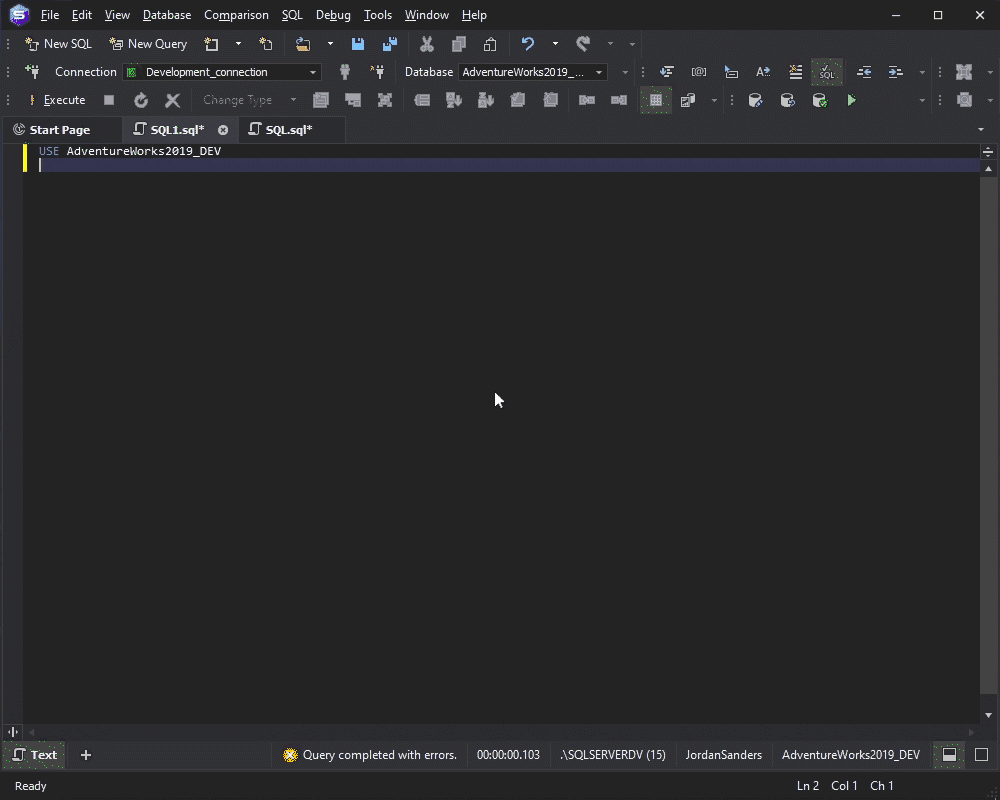Open the Database menu
Image resolution: width=1000 pixels, height=800 pixels.
[166, 15]
